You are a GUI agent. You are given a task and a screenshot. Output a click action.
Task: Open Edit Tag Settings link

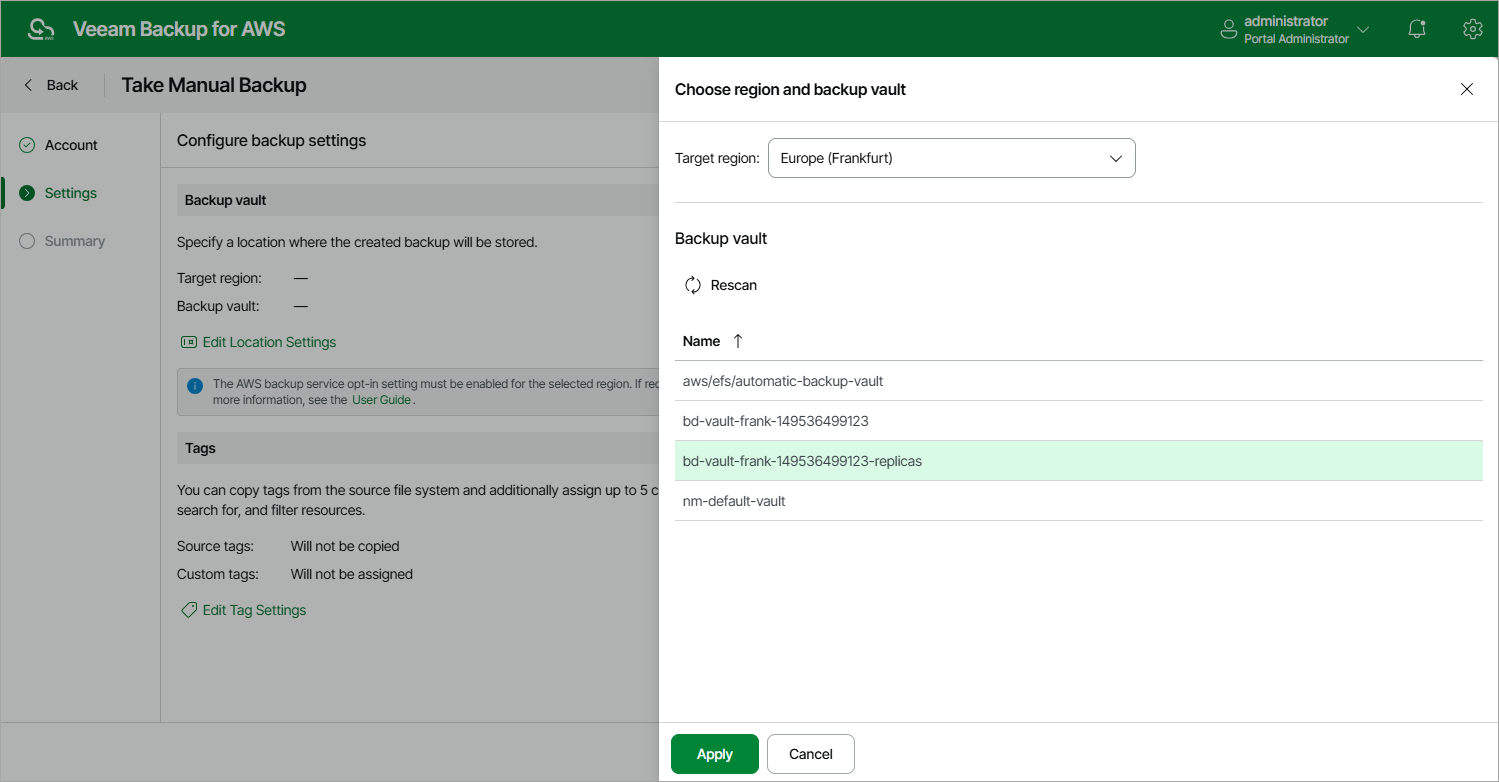(243, 610)
